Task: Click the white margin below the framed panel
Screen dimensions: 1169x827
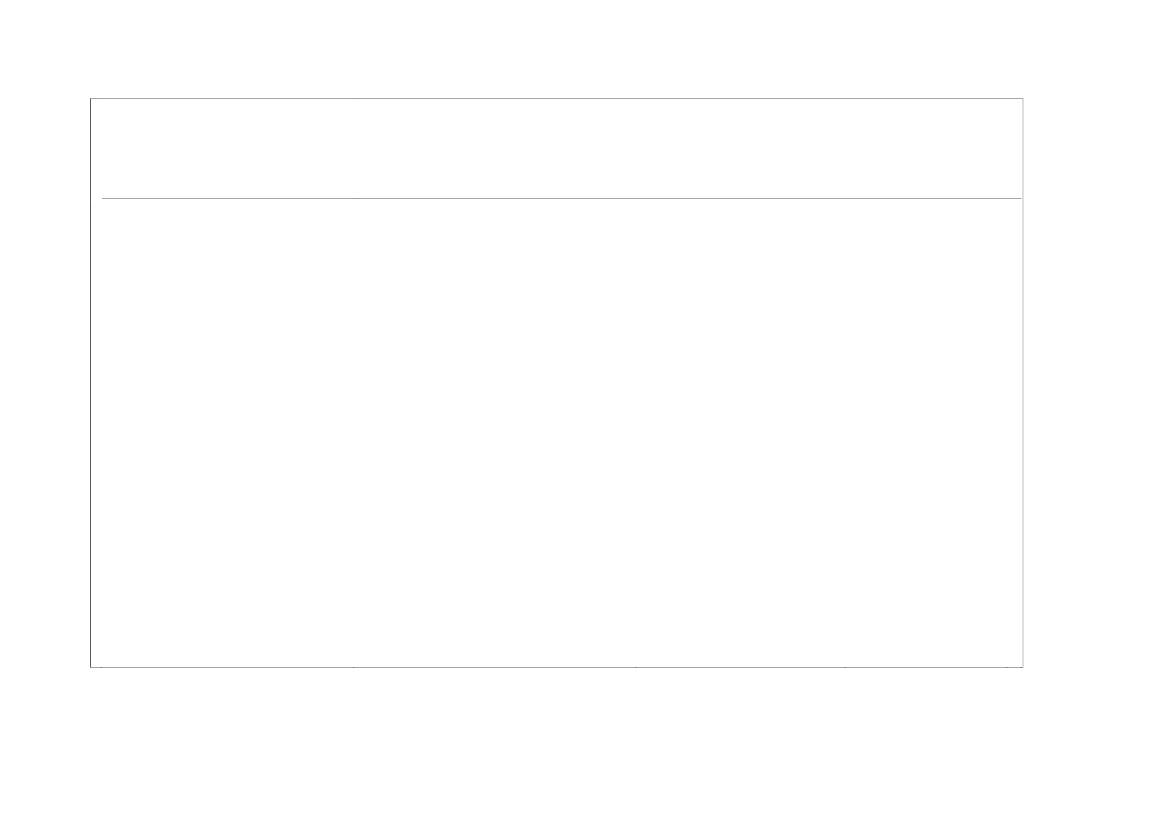Action: [x=584, y=747]
